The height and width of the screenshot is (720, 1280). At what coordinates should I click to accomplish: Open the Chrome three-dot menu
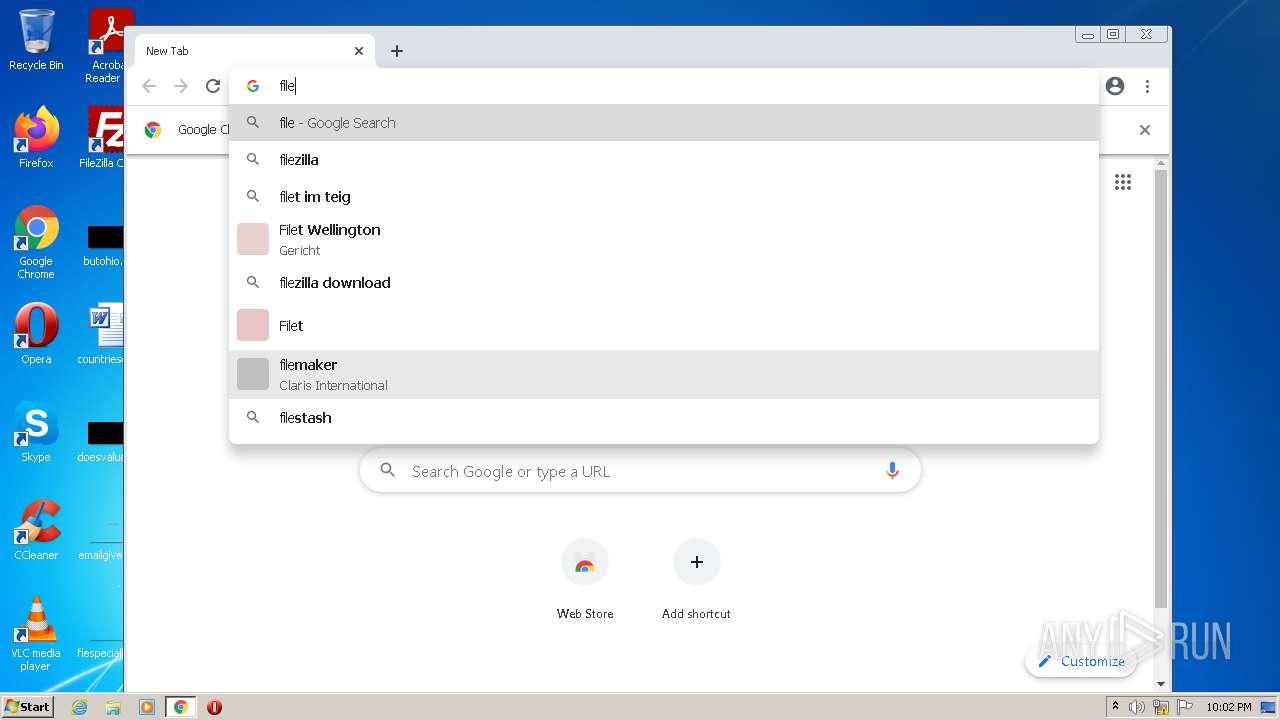pos(1147,86)
